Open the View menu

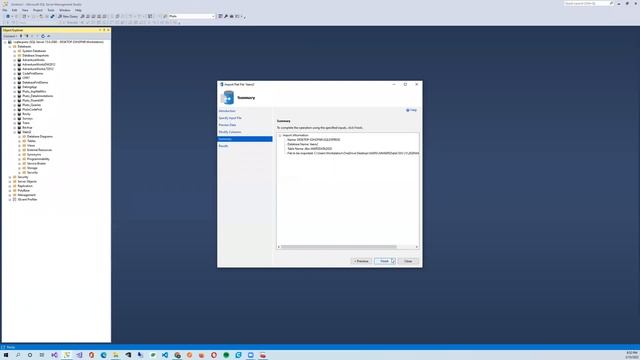tap(25, 10)
